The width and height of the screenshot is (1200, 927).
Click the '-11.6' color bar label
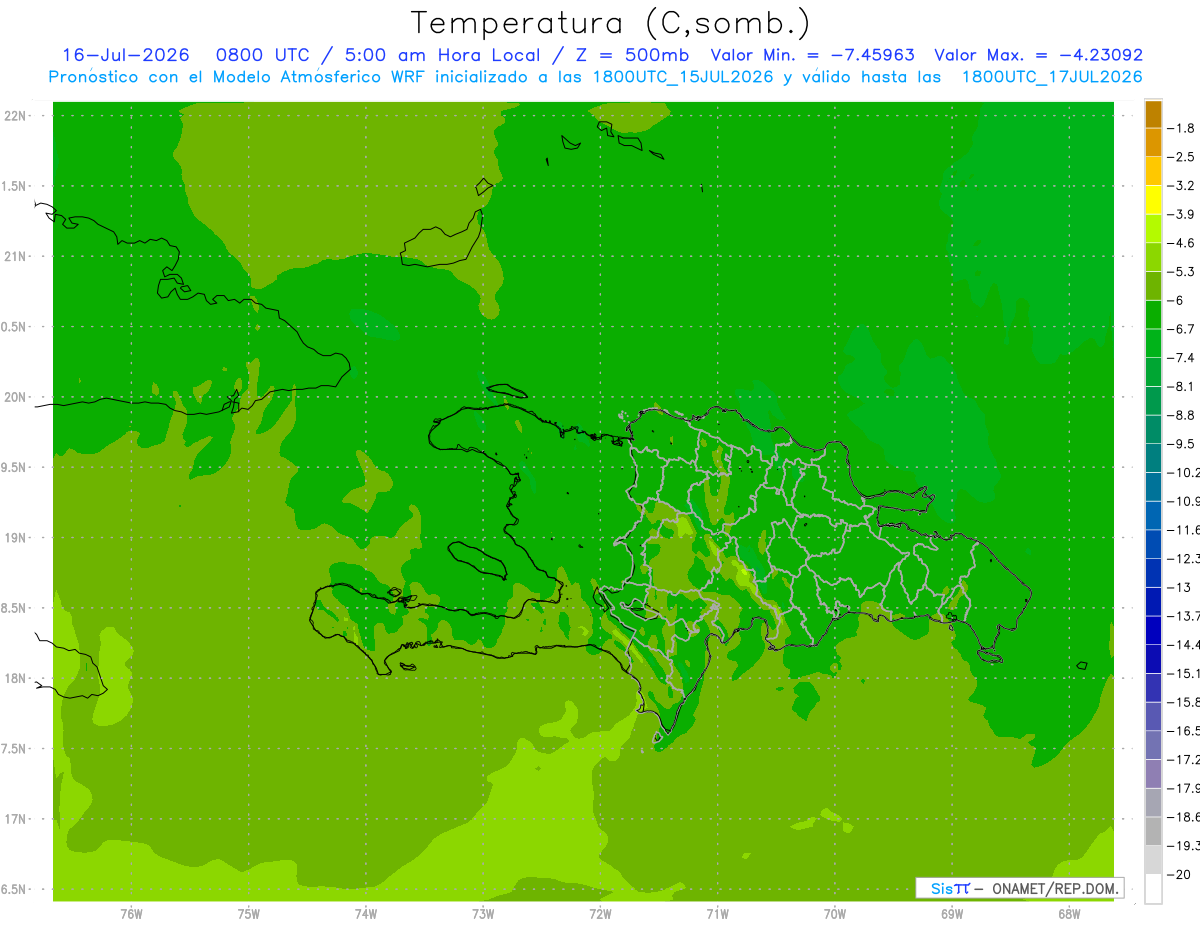click(x=1183, y=530)
